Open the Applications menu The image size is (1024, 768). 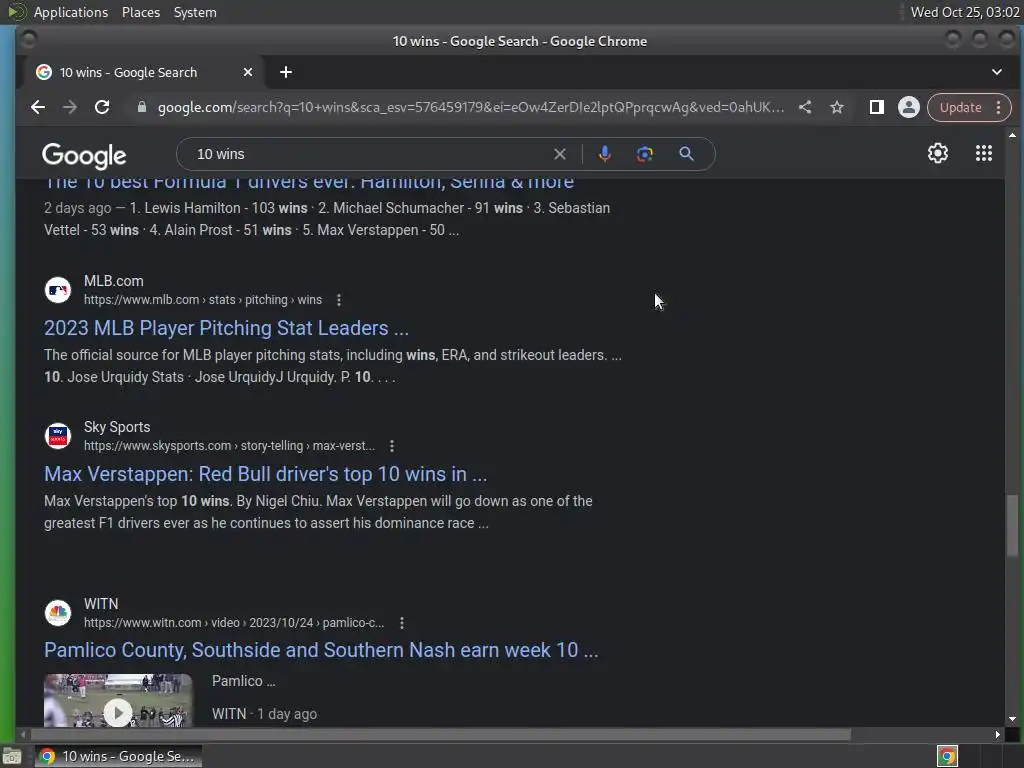pyautogui.click(x=71, y=12)
